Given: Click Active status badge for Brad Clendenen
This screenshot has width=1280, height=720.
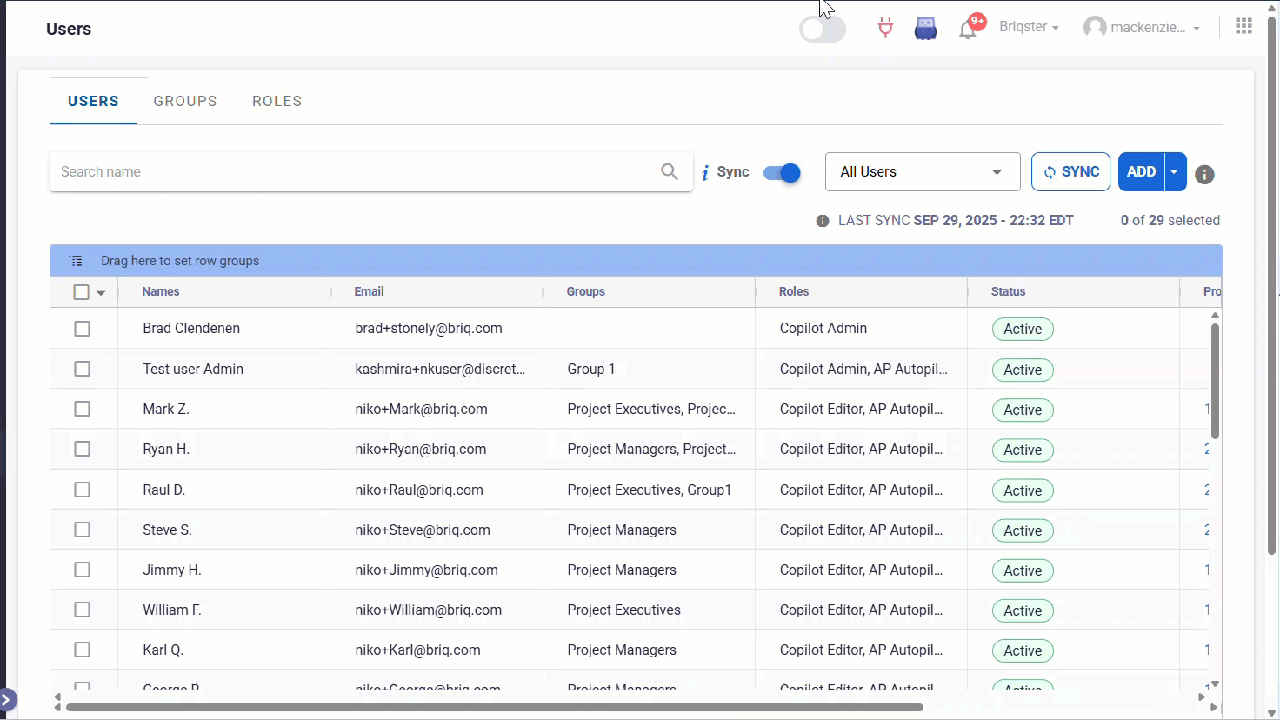Looking at the screenshot, I should (1022, 329).
